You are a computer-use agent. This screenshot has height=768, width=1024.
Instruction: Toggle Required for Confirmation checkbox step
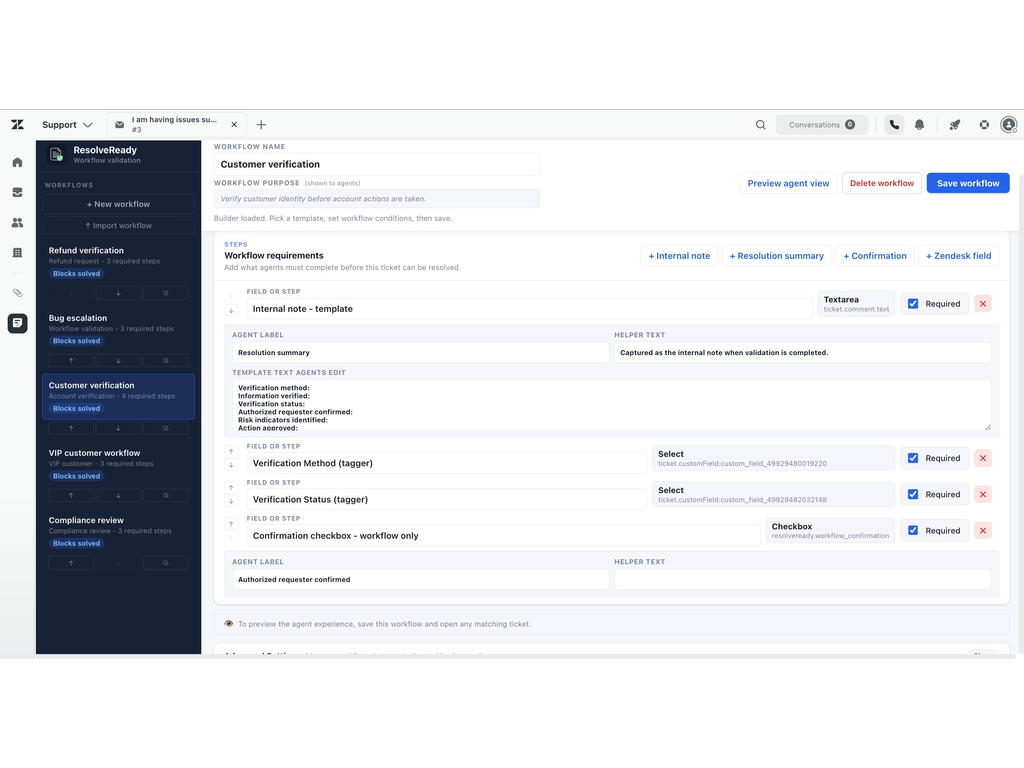tap(913, 531)
